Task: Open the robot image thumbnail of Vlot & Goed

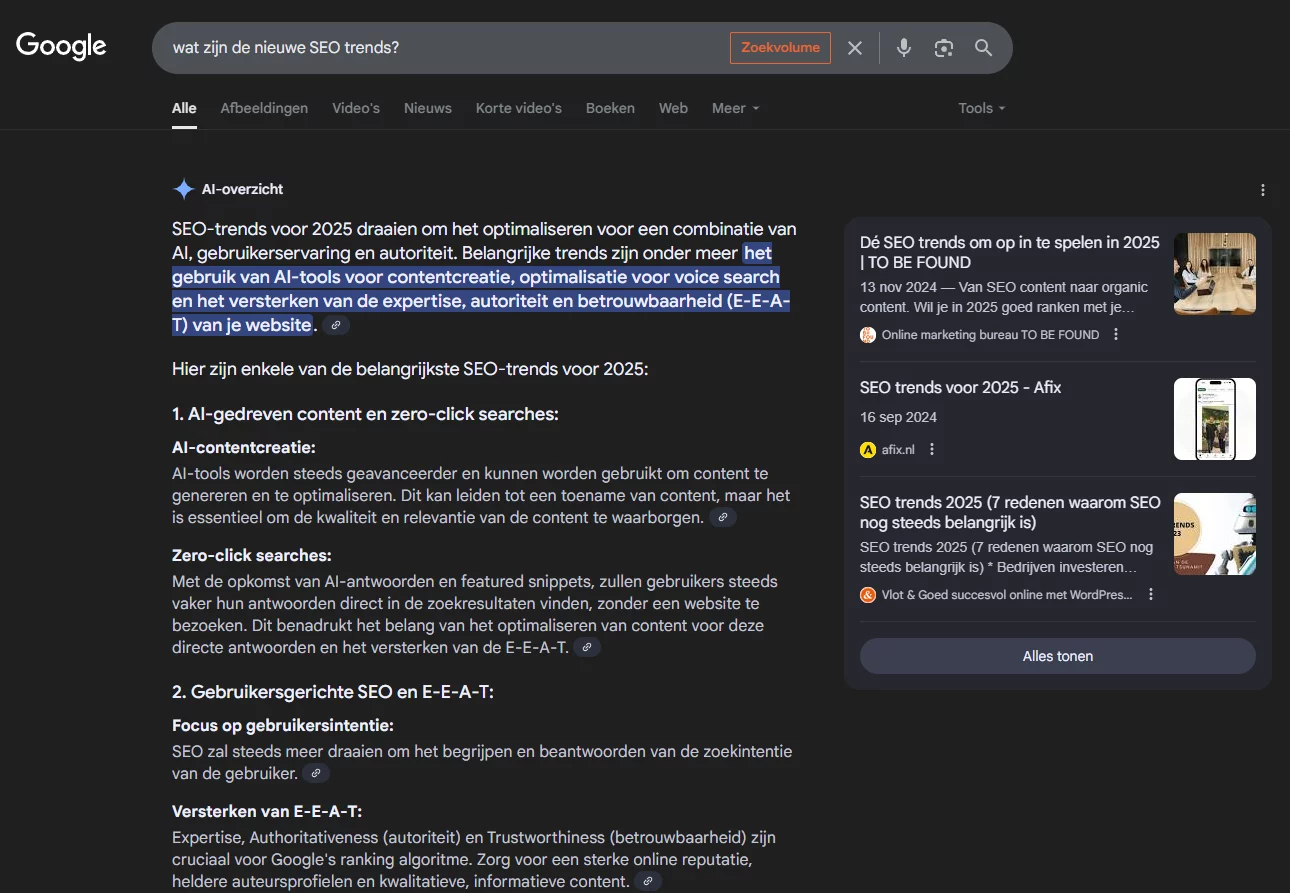Action: 1215,534
